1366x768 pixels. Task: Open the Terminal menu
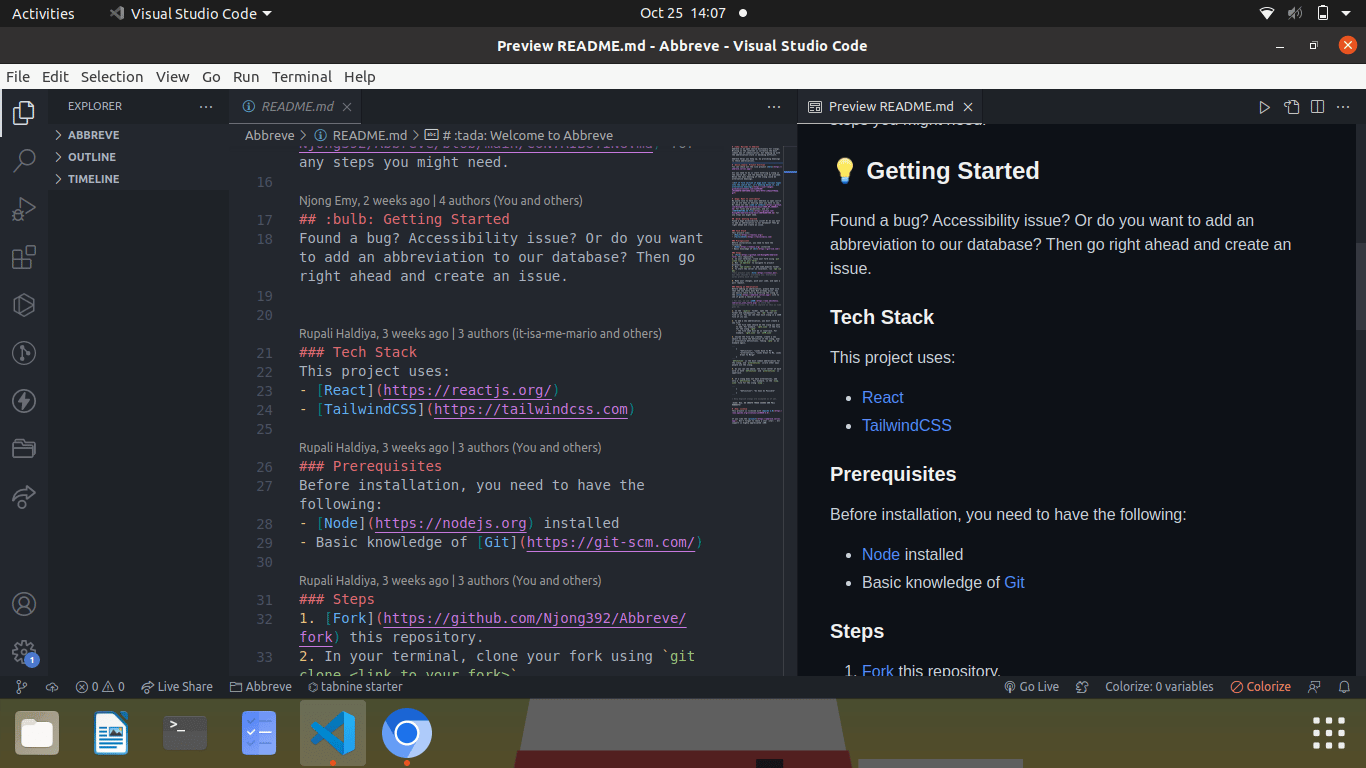coord(302,77)
